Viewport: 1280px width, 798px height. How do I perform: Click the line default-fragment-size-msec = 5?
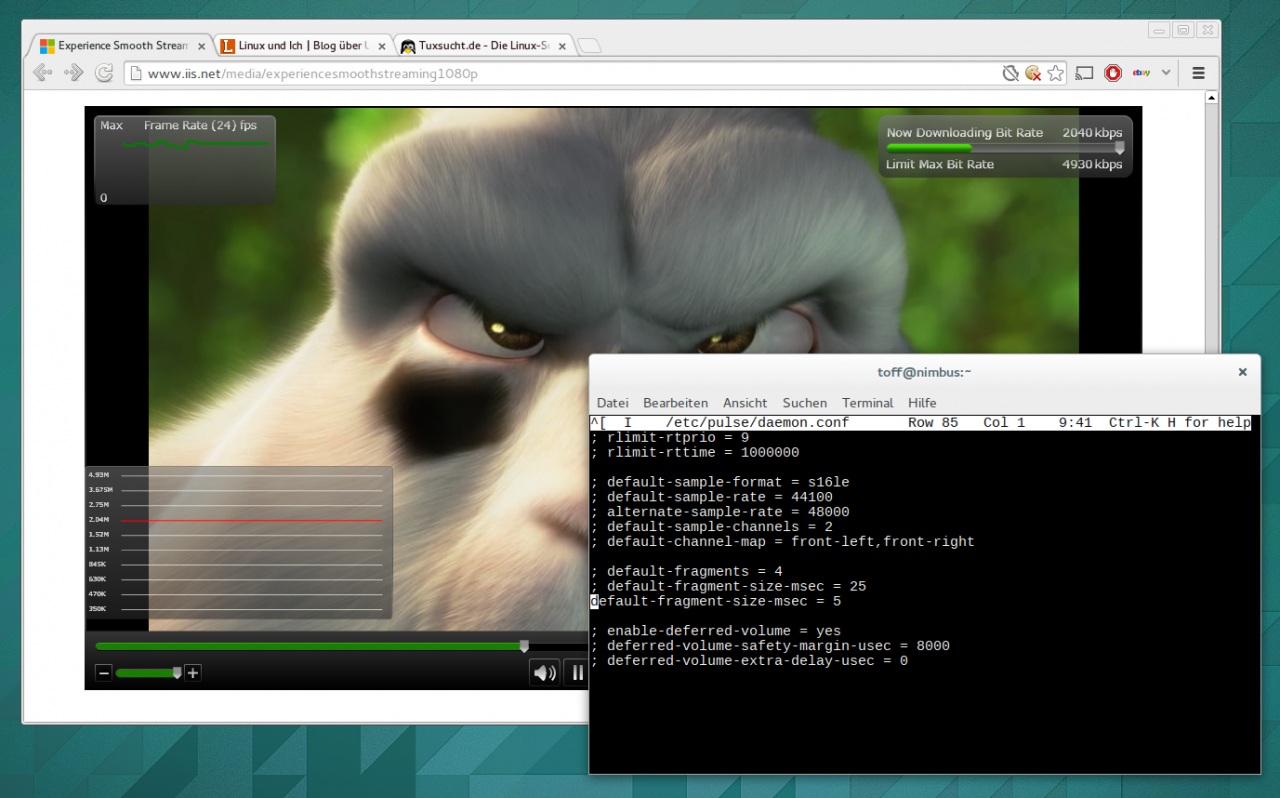[716, 602]
